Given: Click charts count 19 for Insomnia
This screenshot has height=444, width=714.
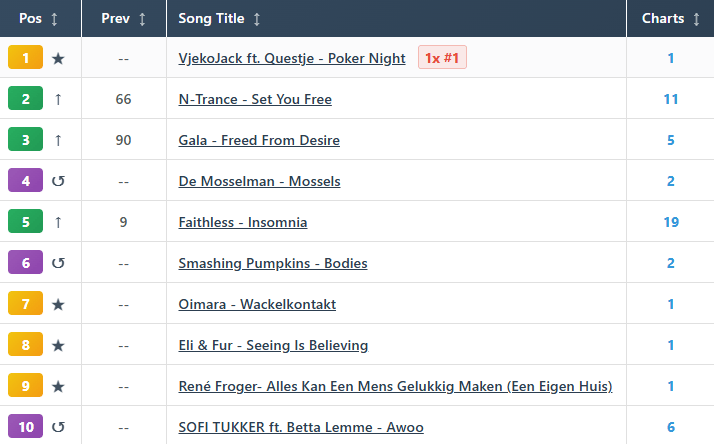Looking at the screenshot, I should 671,222.
